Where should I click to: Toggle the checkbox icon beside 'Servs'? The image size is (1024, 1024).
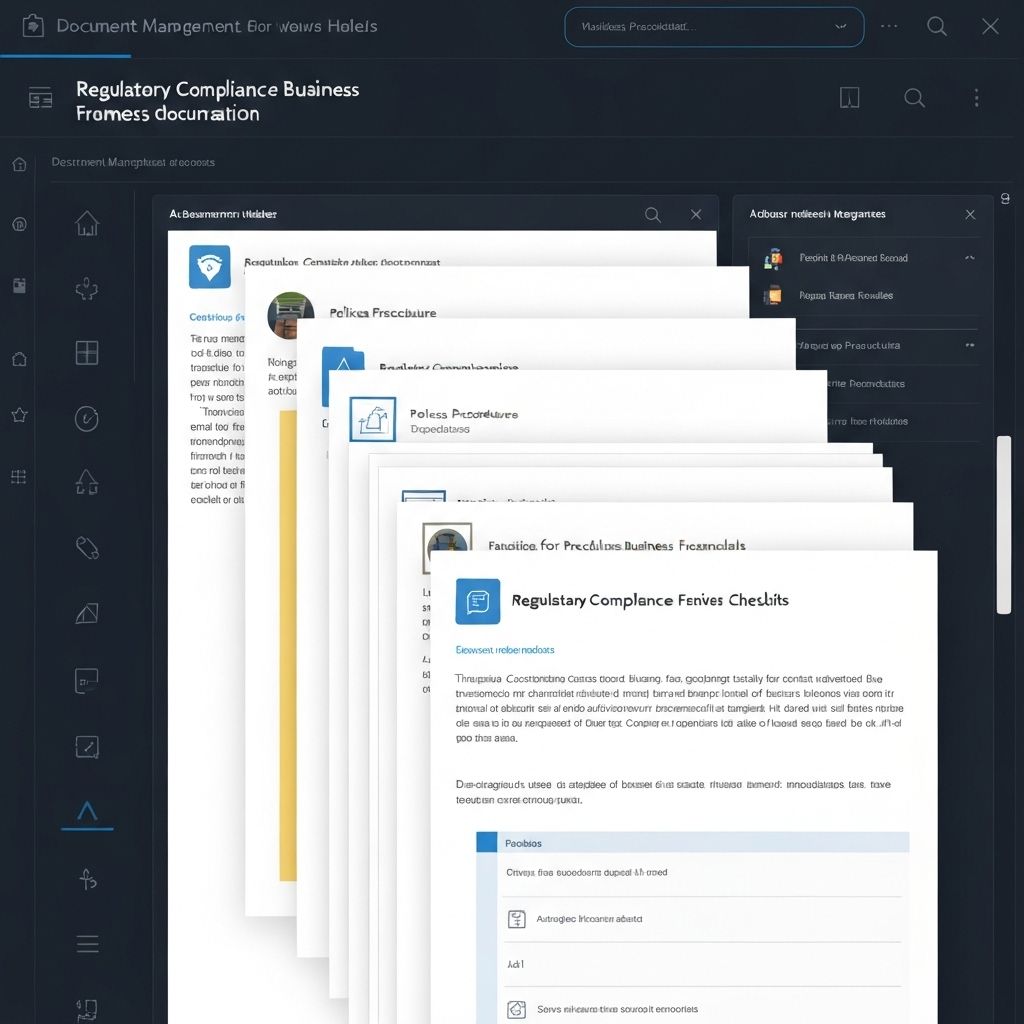tap(517, 1009)
